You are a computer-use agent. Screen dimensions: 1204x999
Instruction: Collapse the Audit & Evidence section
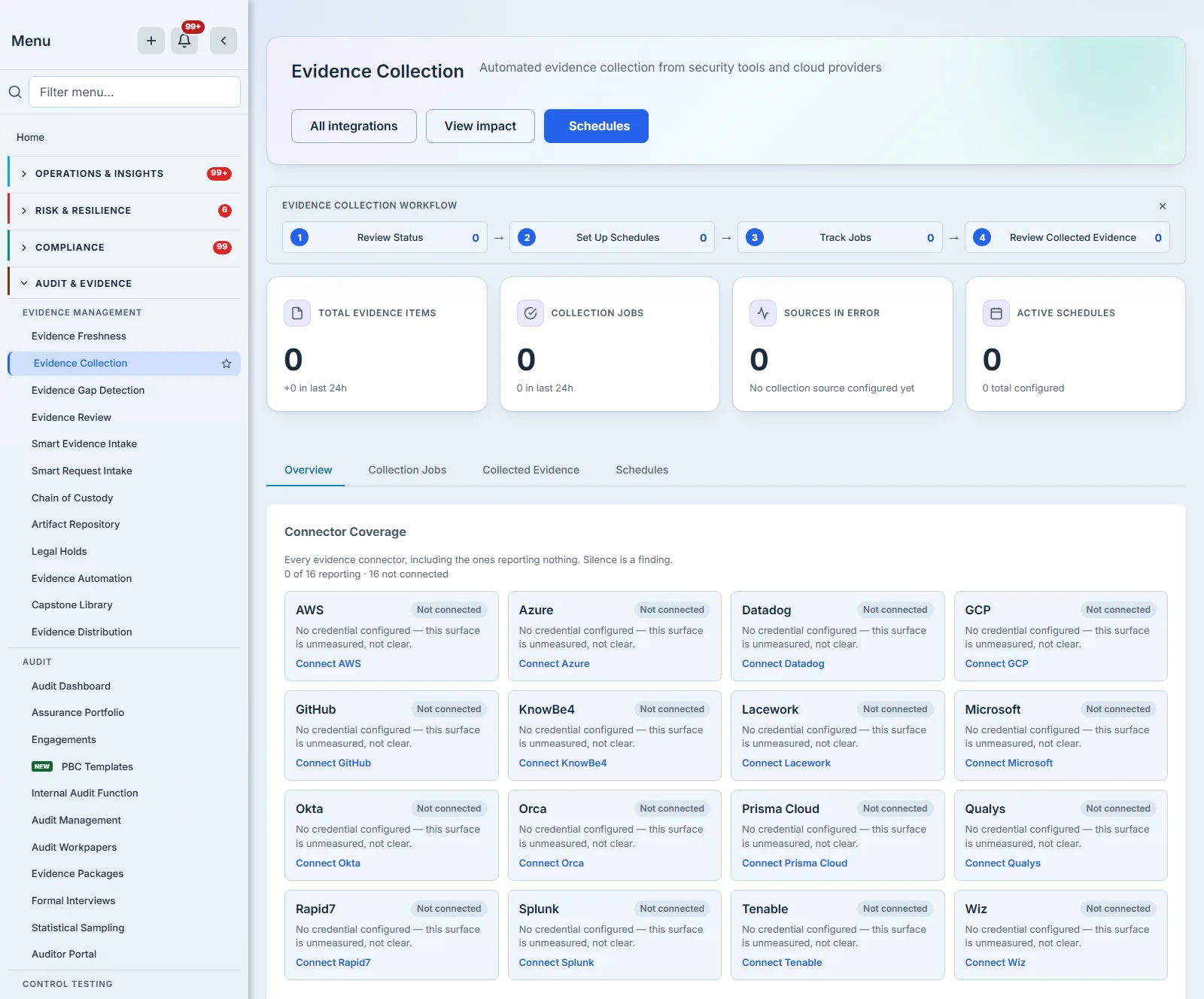click(124, 284)
